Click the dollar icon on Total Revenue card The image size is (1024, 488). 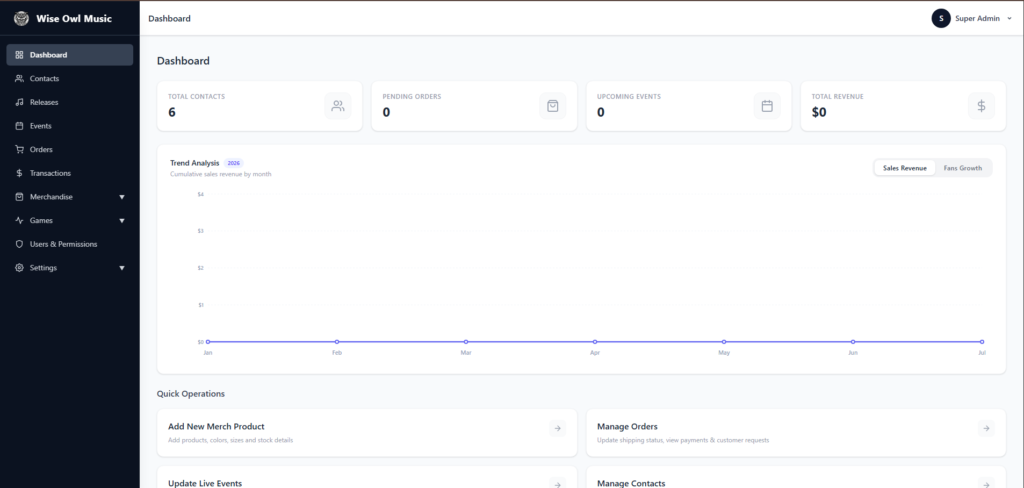pos(982,106)
